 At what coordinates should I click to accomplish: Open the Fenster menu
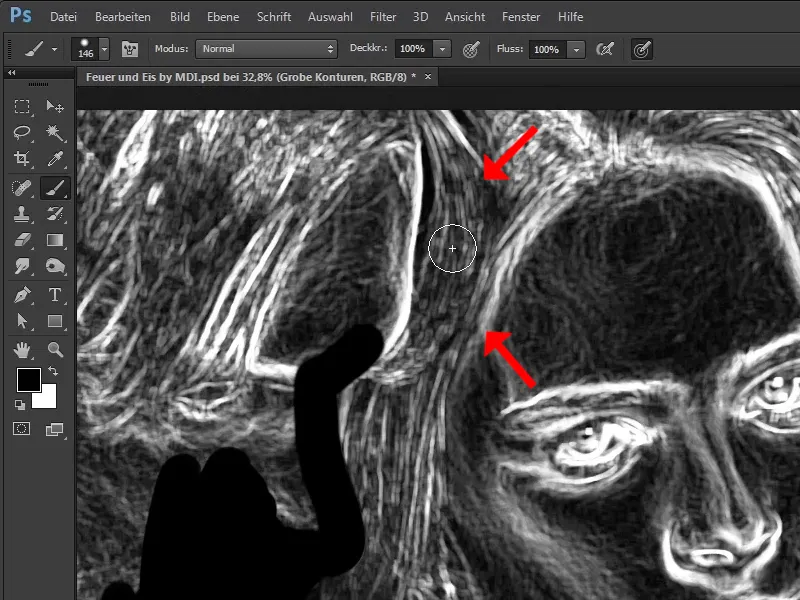[521, 17]
